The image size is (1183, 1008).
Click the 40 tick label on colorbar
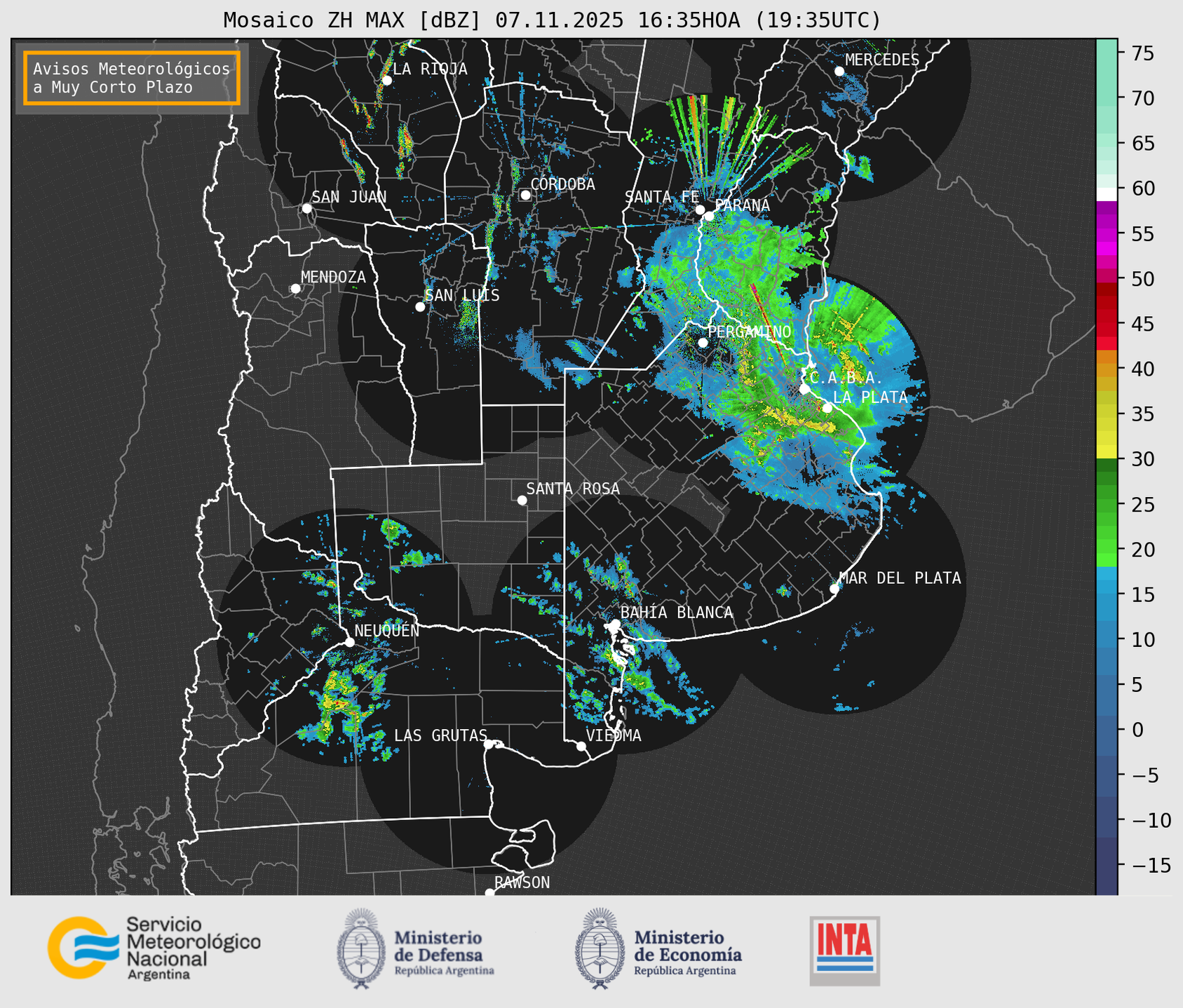(1143, 369)
